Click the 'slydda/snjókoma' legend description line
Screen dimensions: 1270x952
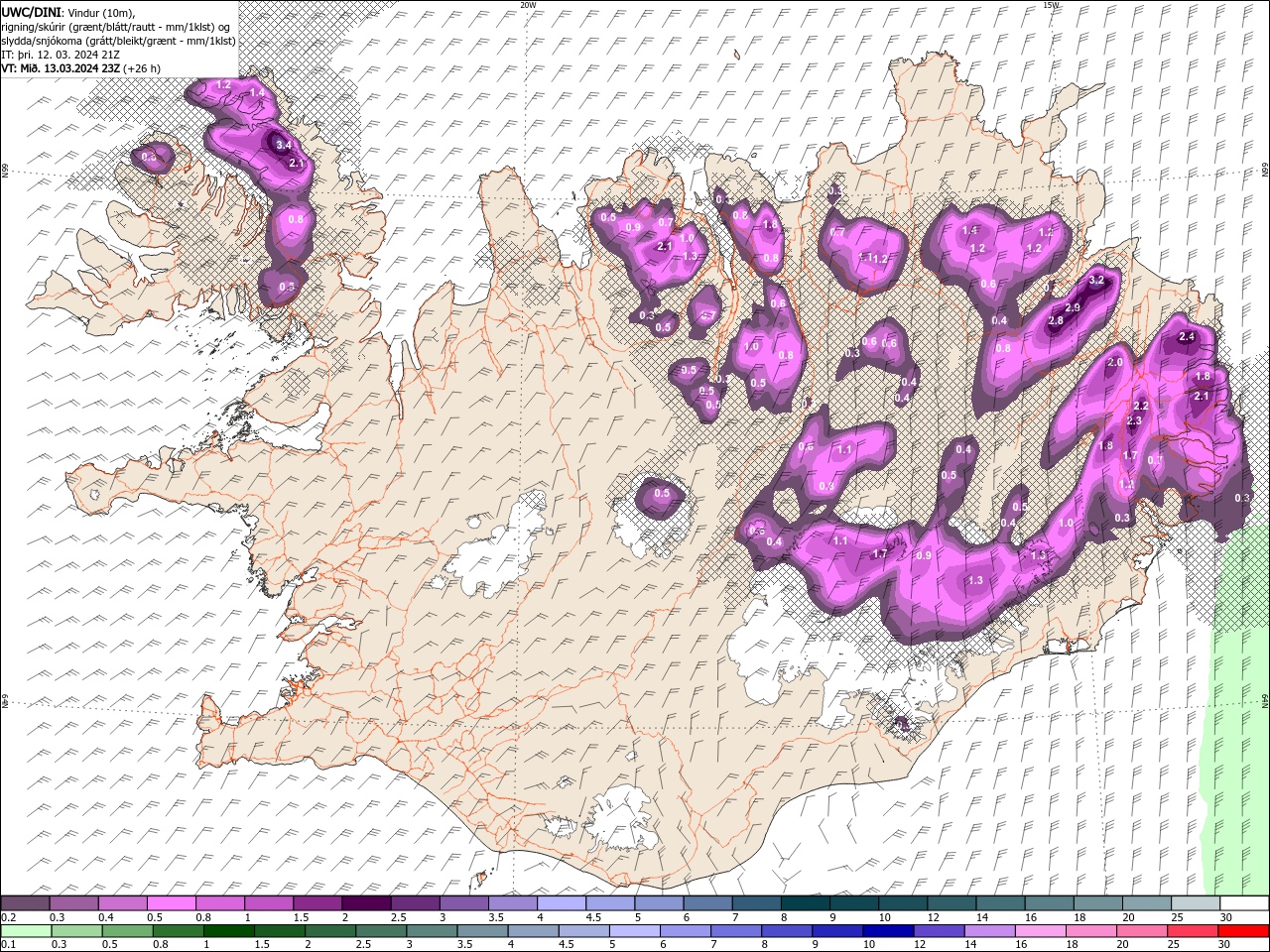118,41
